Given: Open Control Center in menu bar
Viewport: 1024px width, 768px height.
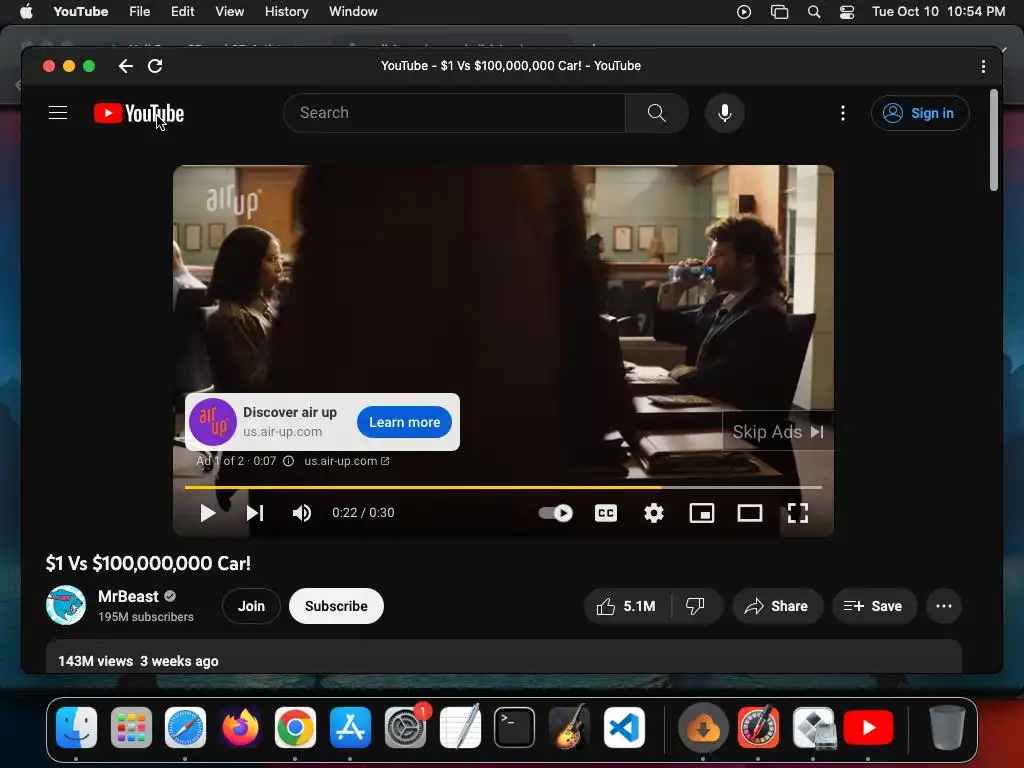Looking at the screenshot, I should (847, 12).
